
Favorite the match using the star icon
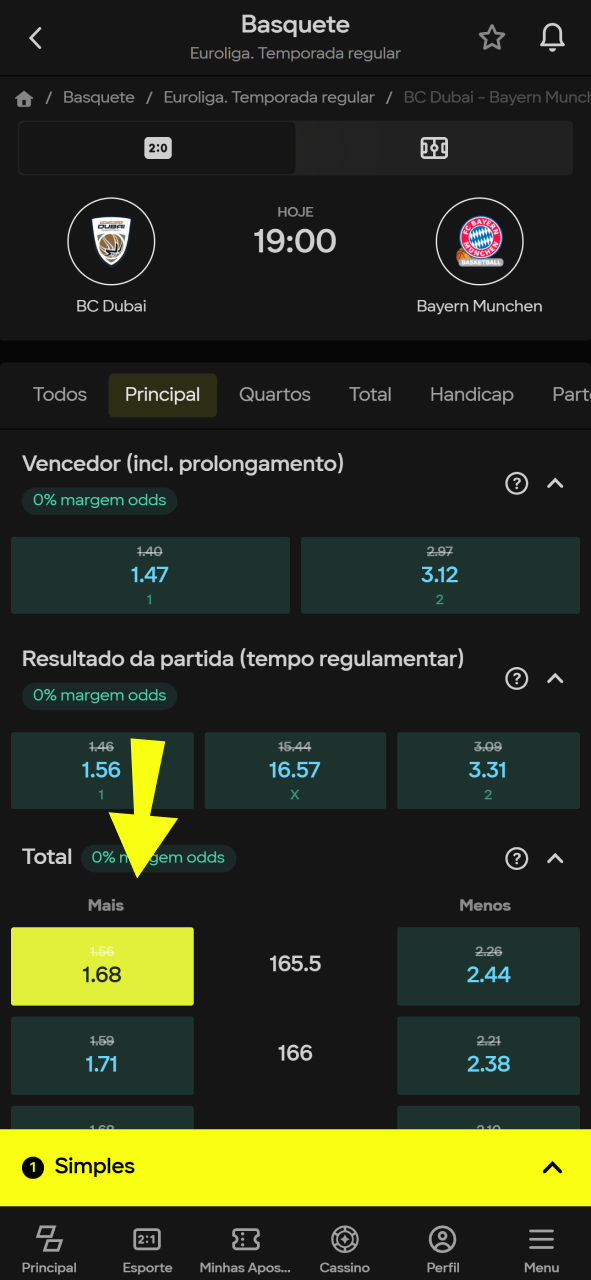(x=492, y=37)
